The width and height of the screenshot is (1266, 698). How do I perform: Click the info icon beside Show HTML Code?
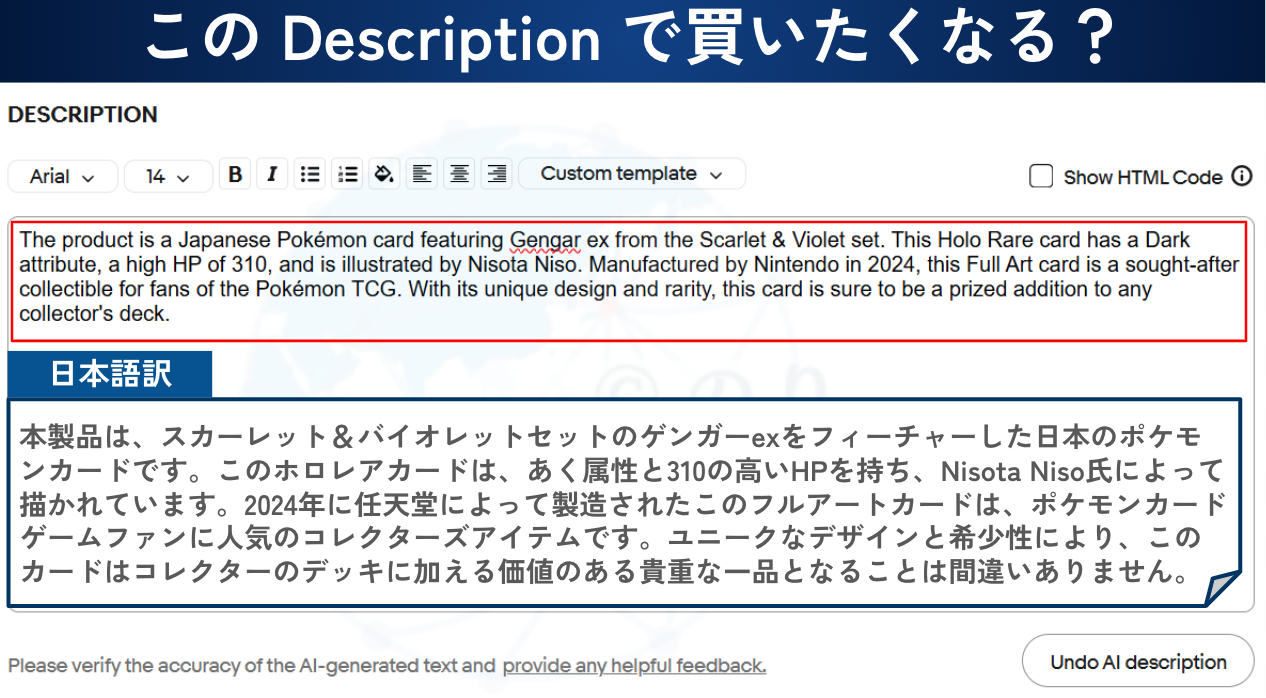[x=1242, y=177]
